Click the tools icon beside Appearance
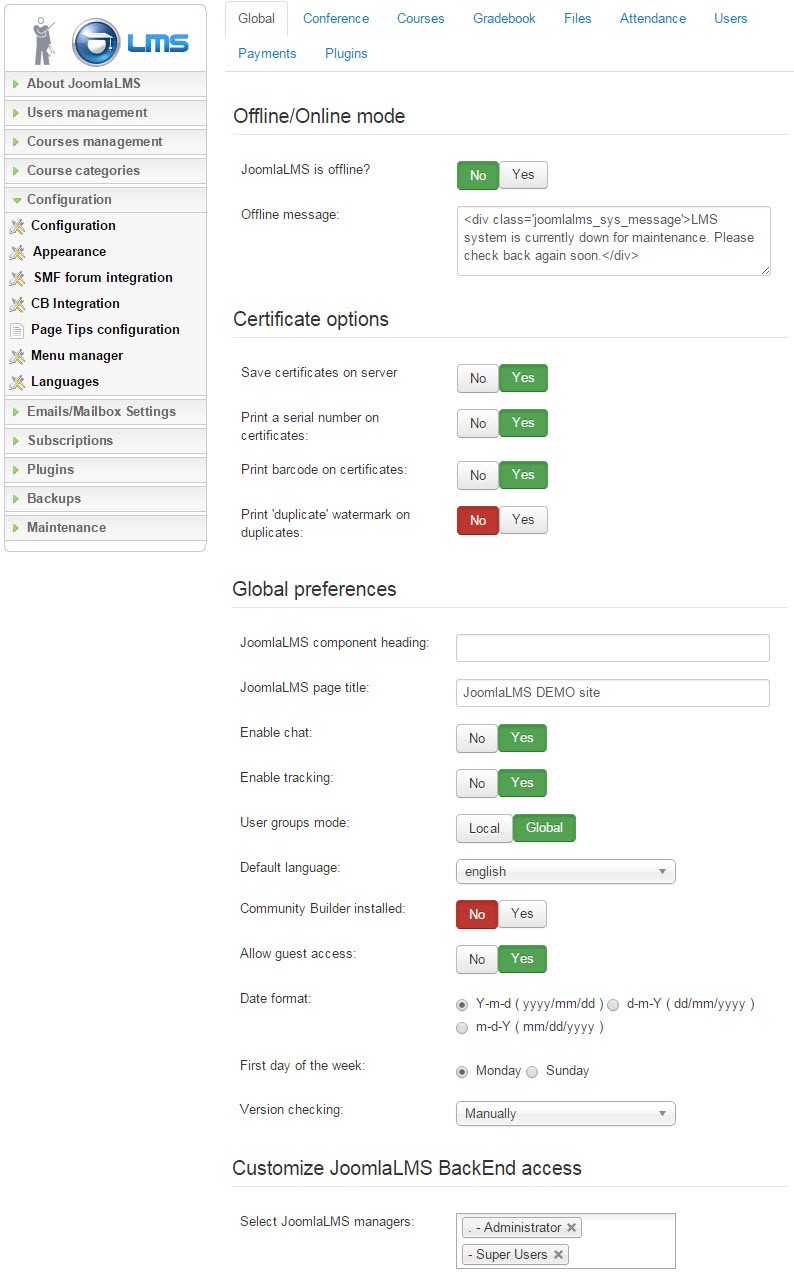This screenshot has width=794, height=1280. click(x=17, y=252)
